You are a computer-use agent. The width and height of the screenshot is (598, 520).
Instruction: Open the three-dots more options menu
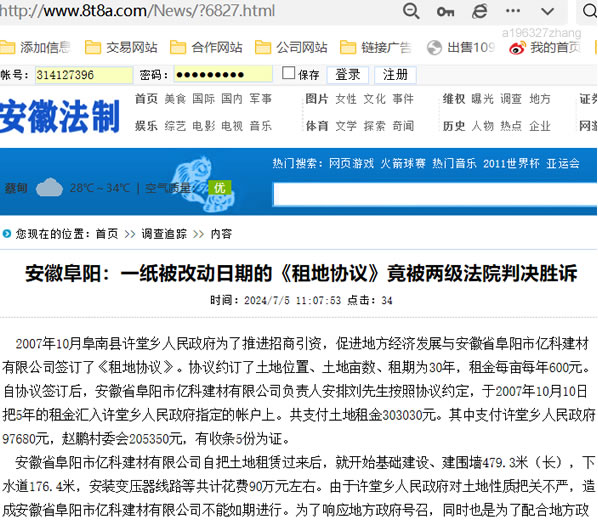(x=513, y=11)
